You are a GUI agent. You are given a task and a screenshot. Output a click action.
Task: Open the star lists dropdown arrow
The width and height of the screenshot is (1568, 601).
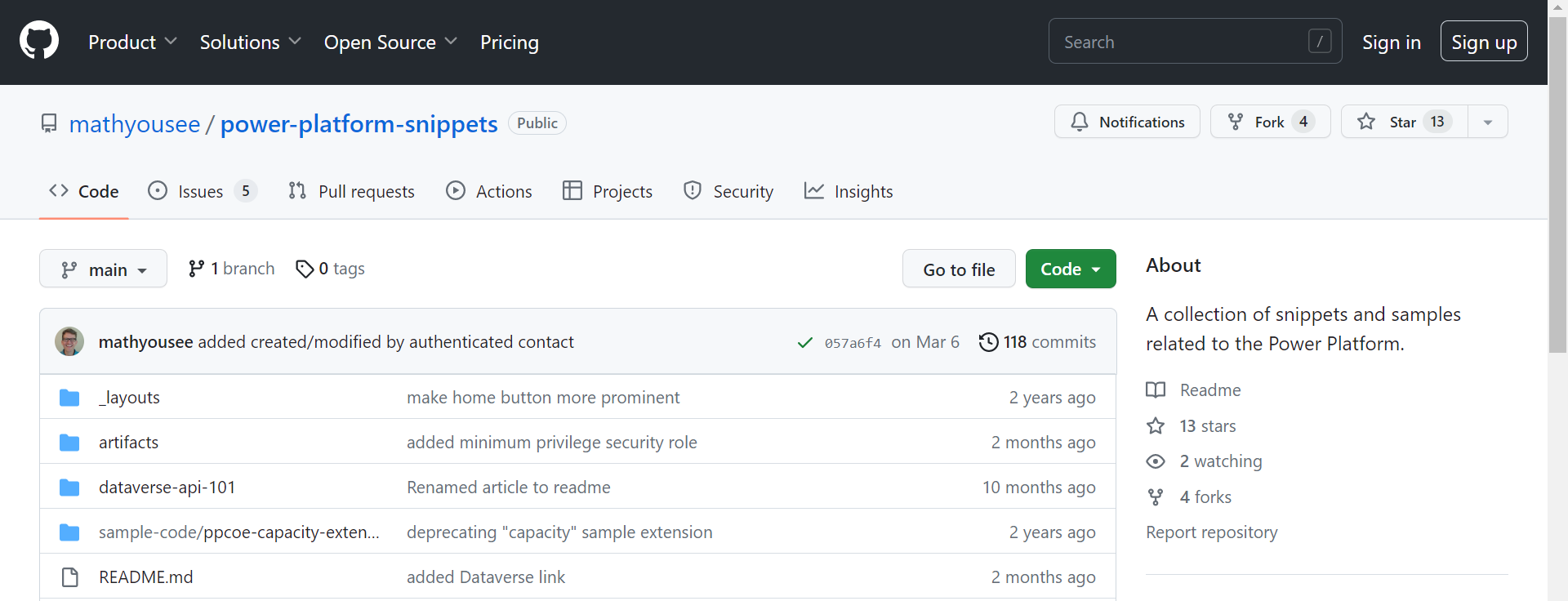(1488, 122)
